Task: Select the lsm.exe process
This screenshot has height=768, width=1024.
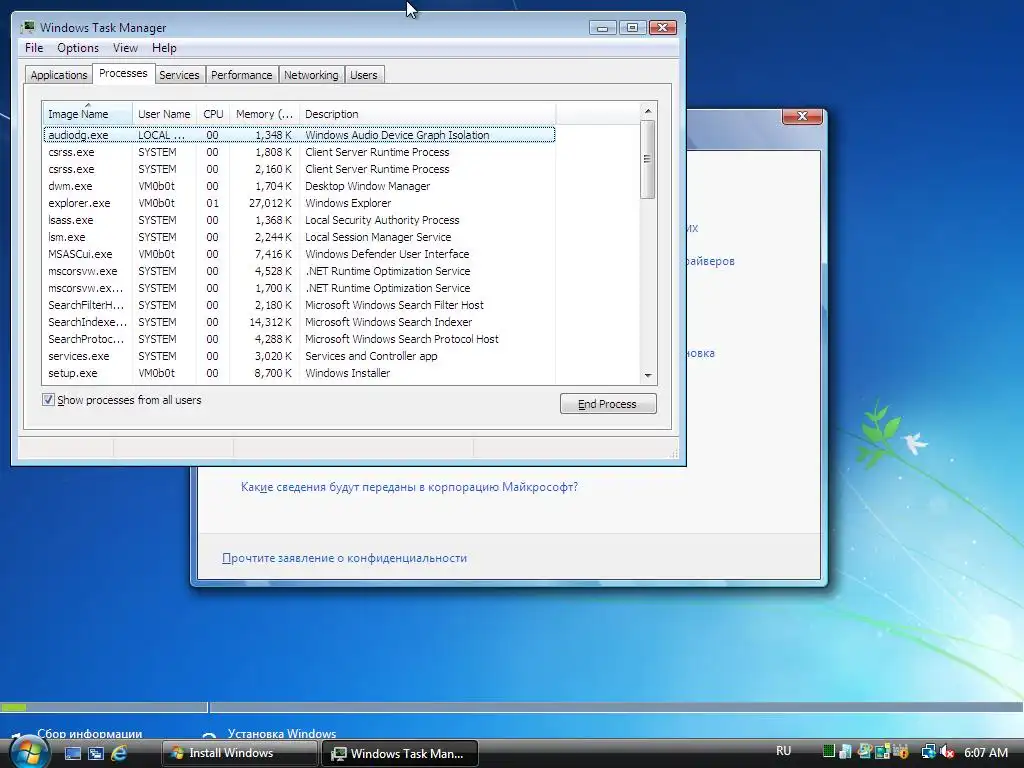Action: pos(299,237)
